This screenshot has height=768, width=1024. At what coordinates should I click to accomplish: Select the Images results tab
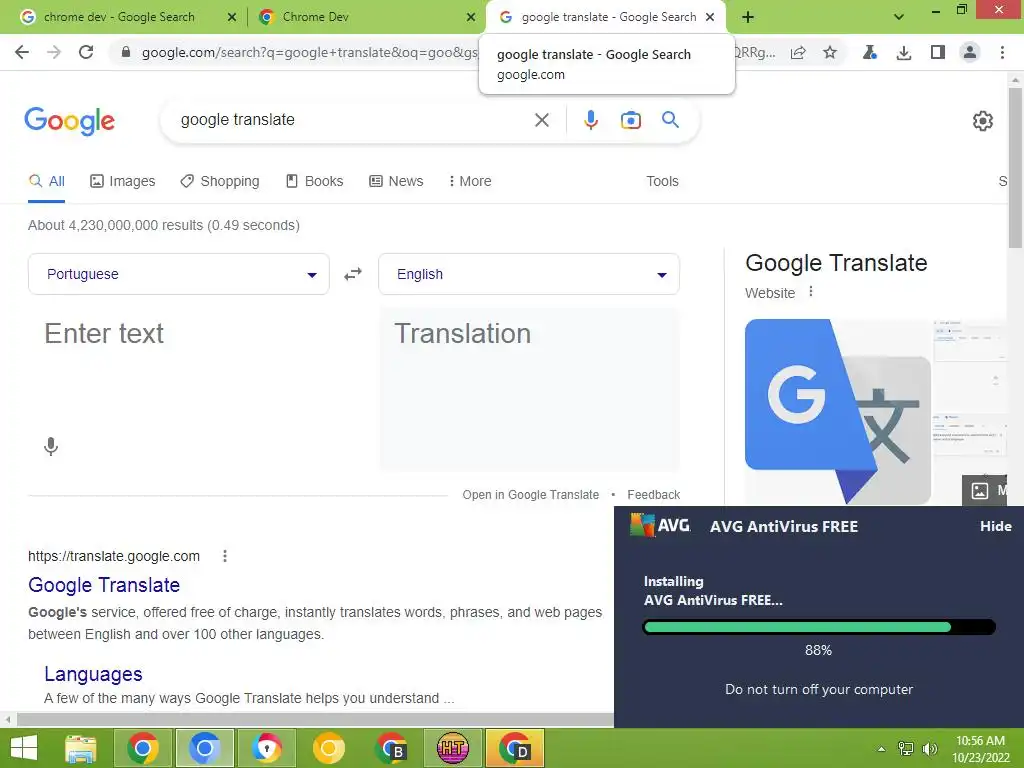click(123, 182)
